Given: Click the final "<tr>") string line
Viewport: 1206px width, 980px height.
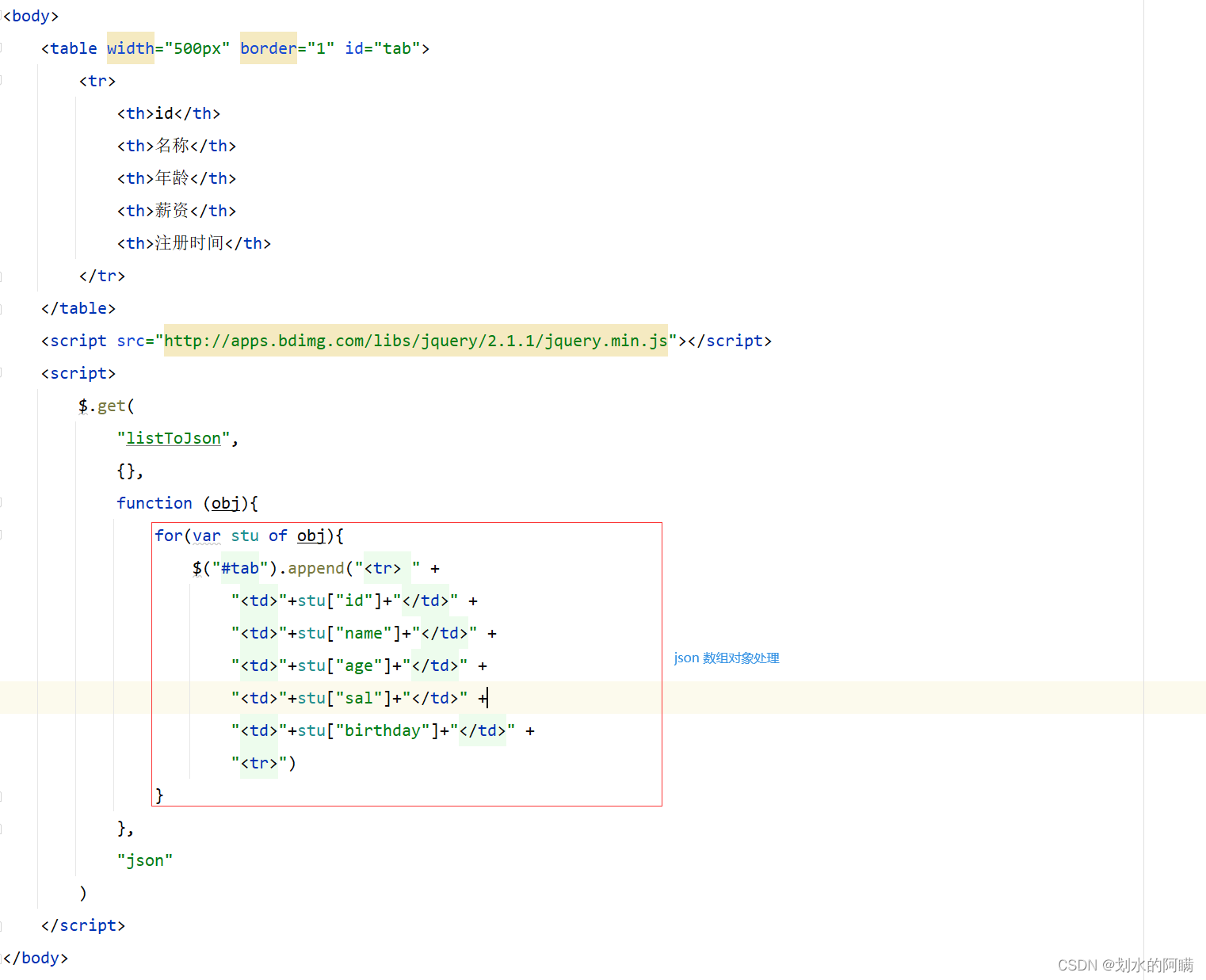Looking at the screenshot, I should coord(264,763).
